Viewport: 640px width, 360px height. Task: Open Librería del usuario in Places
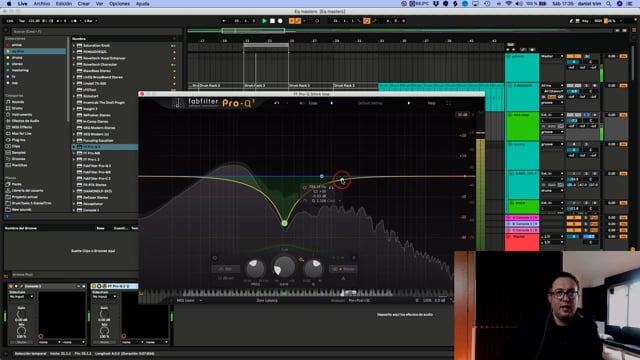pos(27,191)
